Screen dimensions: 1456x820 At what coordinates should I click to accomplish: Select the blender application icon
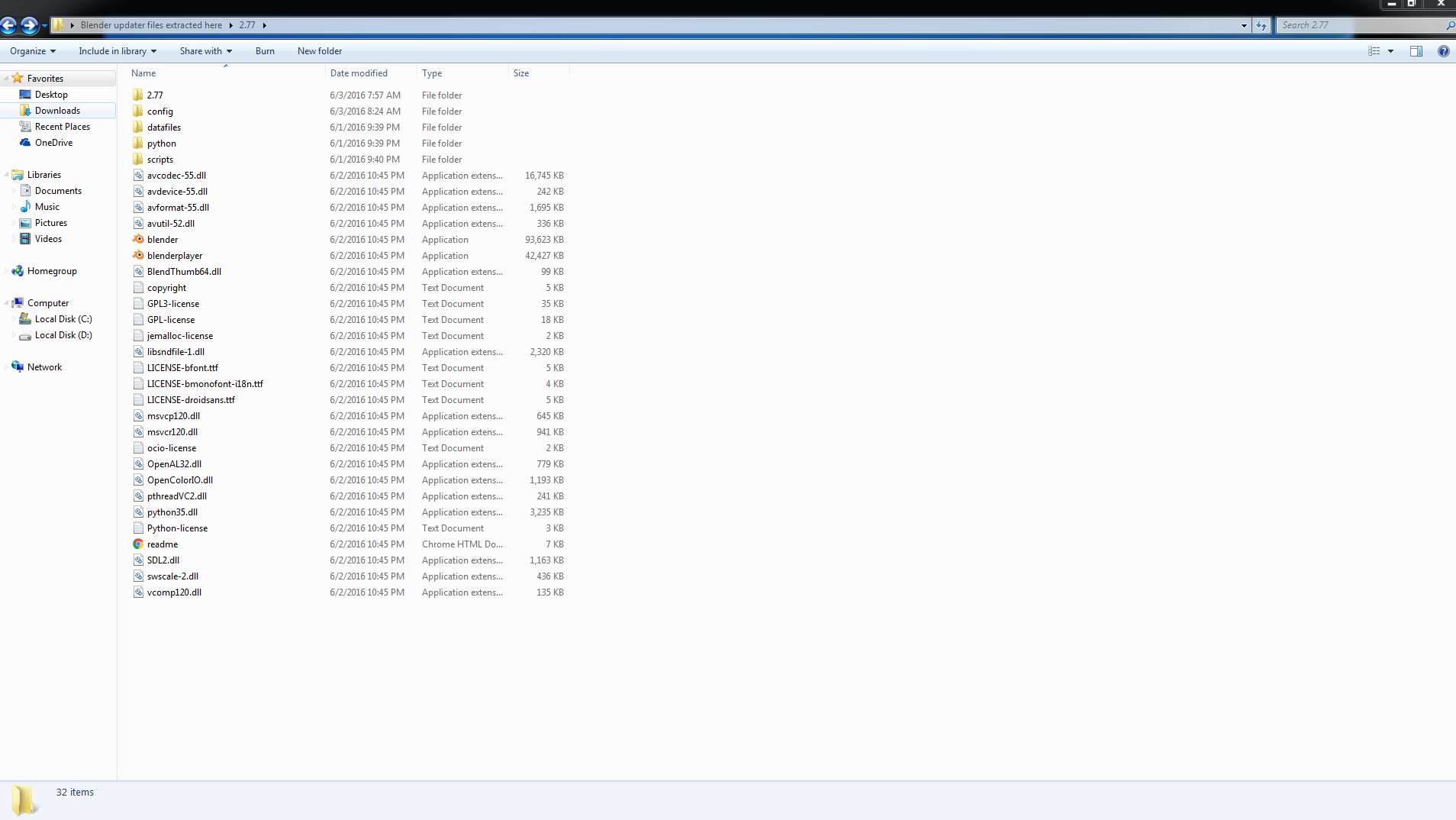coord(138,240)
